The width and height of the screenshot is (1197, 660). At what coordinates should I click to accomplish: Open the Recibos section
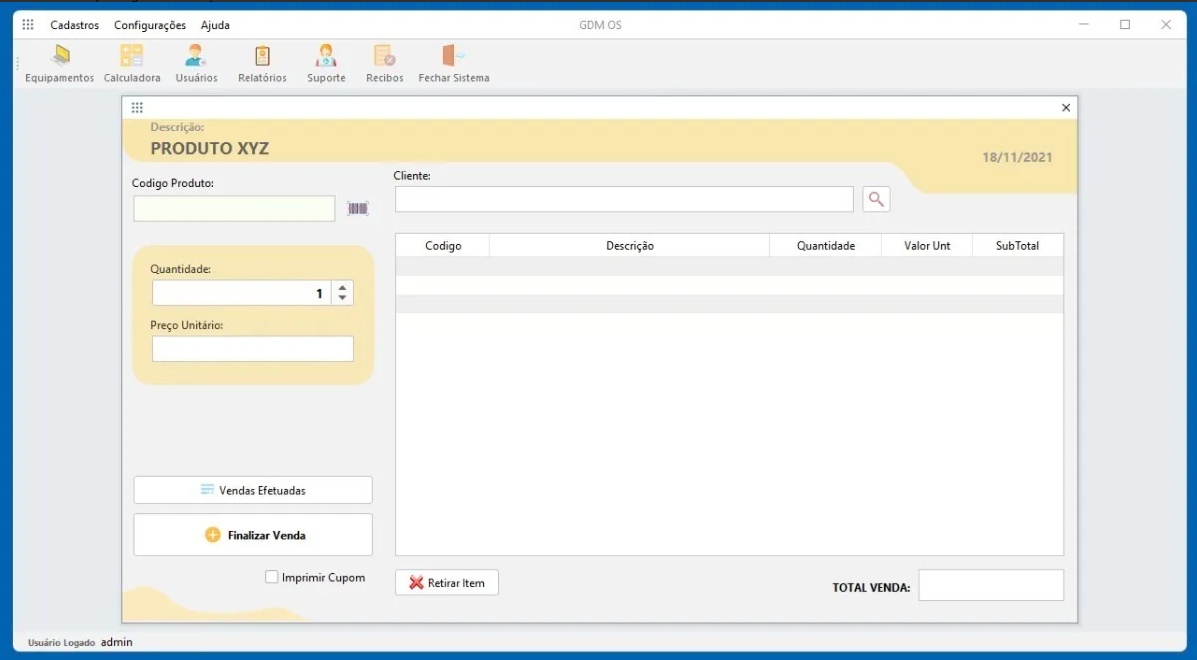(x=384, y=62)
